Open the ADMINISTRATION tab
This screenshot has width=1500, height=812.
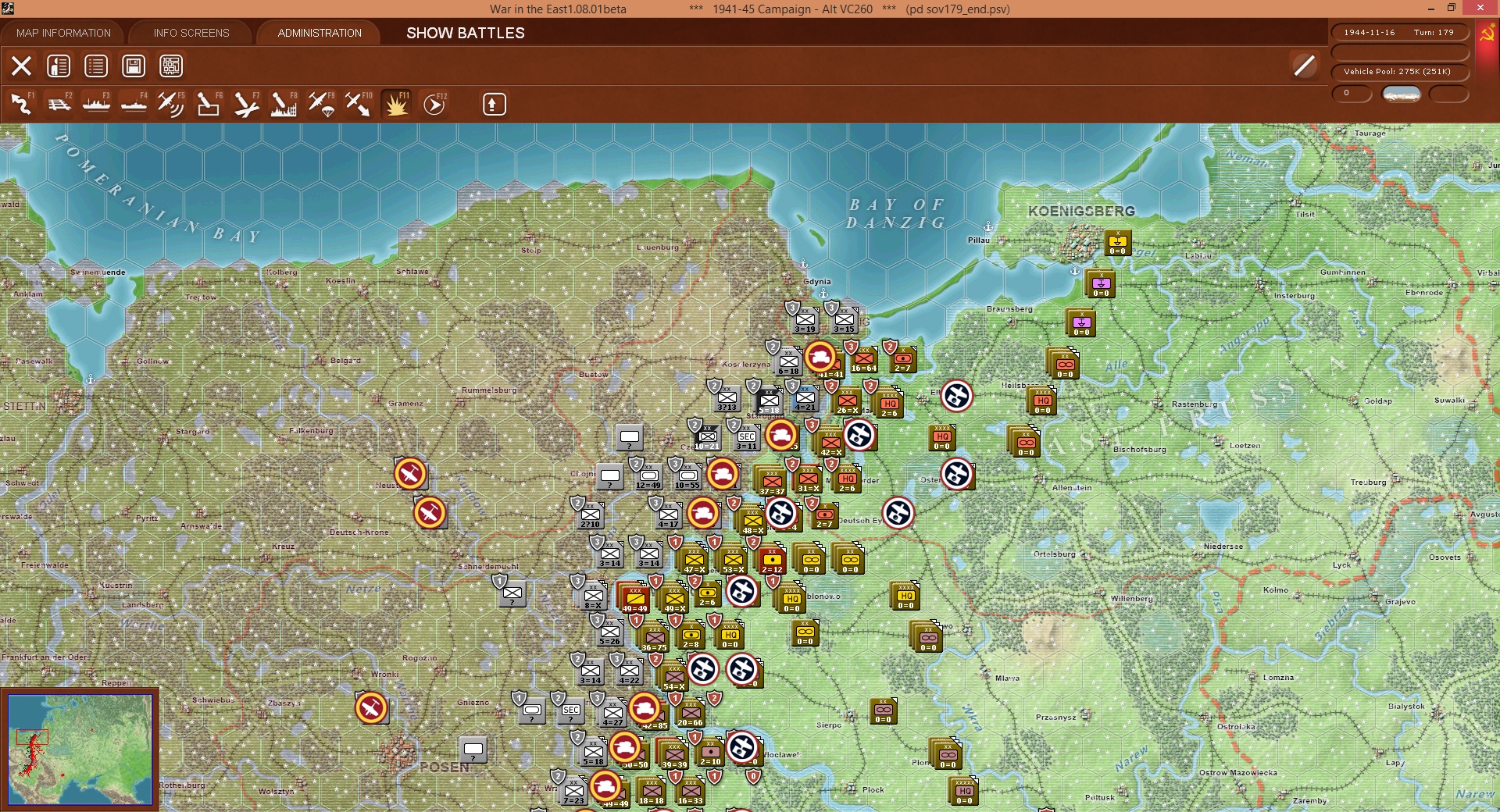(x=320, y=33)
